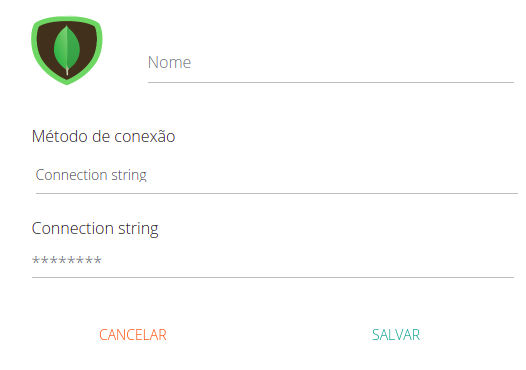Click the green leaf inside the shield

click(67, 50)
